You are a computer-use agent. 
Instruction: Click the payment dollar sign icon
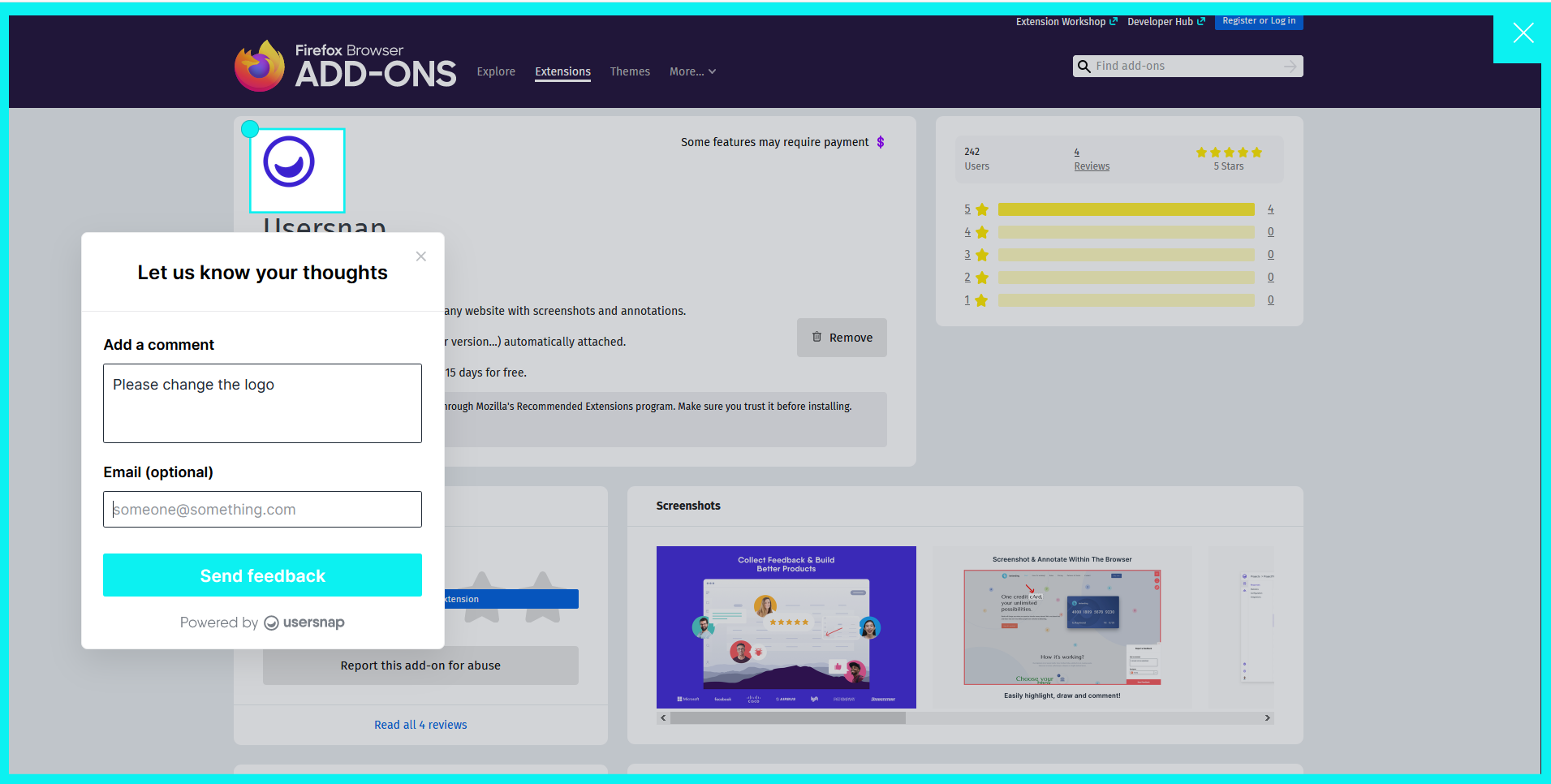[880, 142]
